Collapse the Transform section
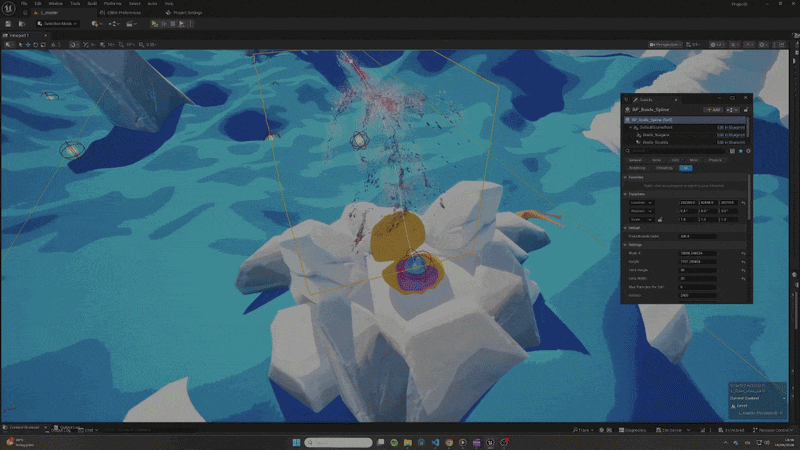The width and height of the screenshot is (800, 450). point(626,194)
